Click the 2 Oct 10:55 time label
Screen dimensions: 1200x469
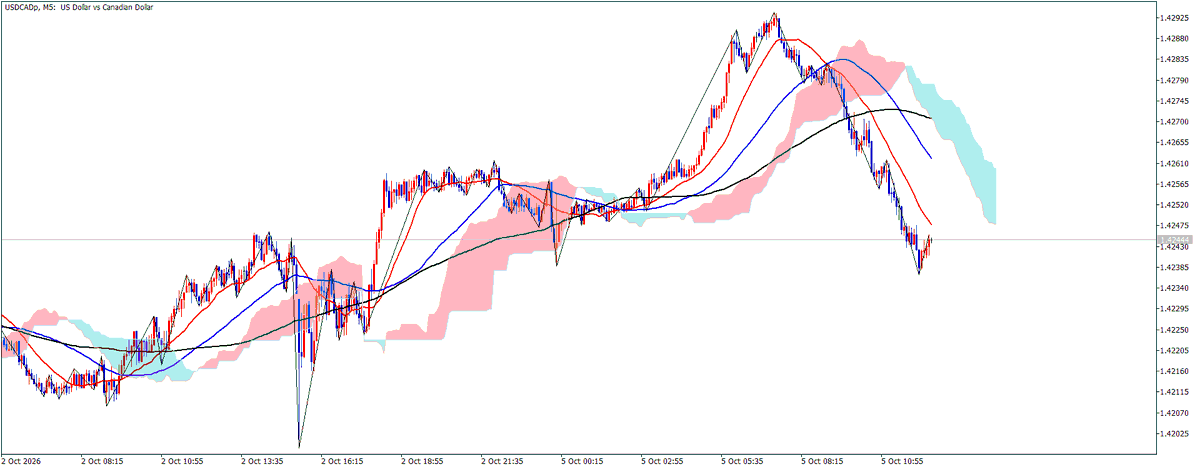pos(183,463)
